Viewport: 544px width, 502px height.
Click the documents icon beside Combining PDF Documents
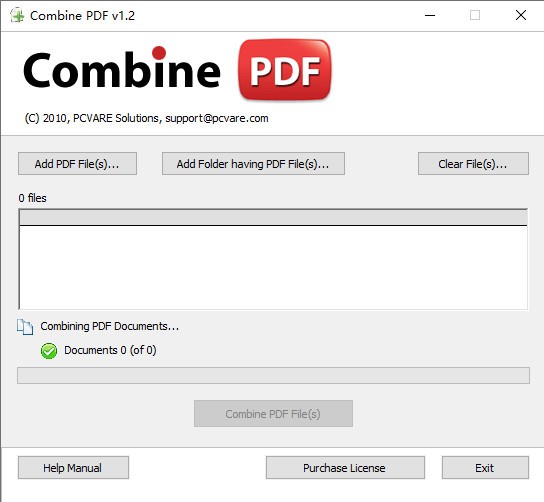tap(25, 327)
